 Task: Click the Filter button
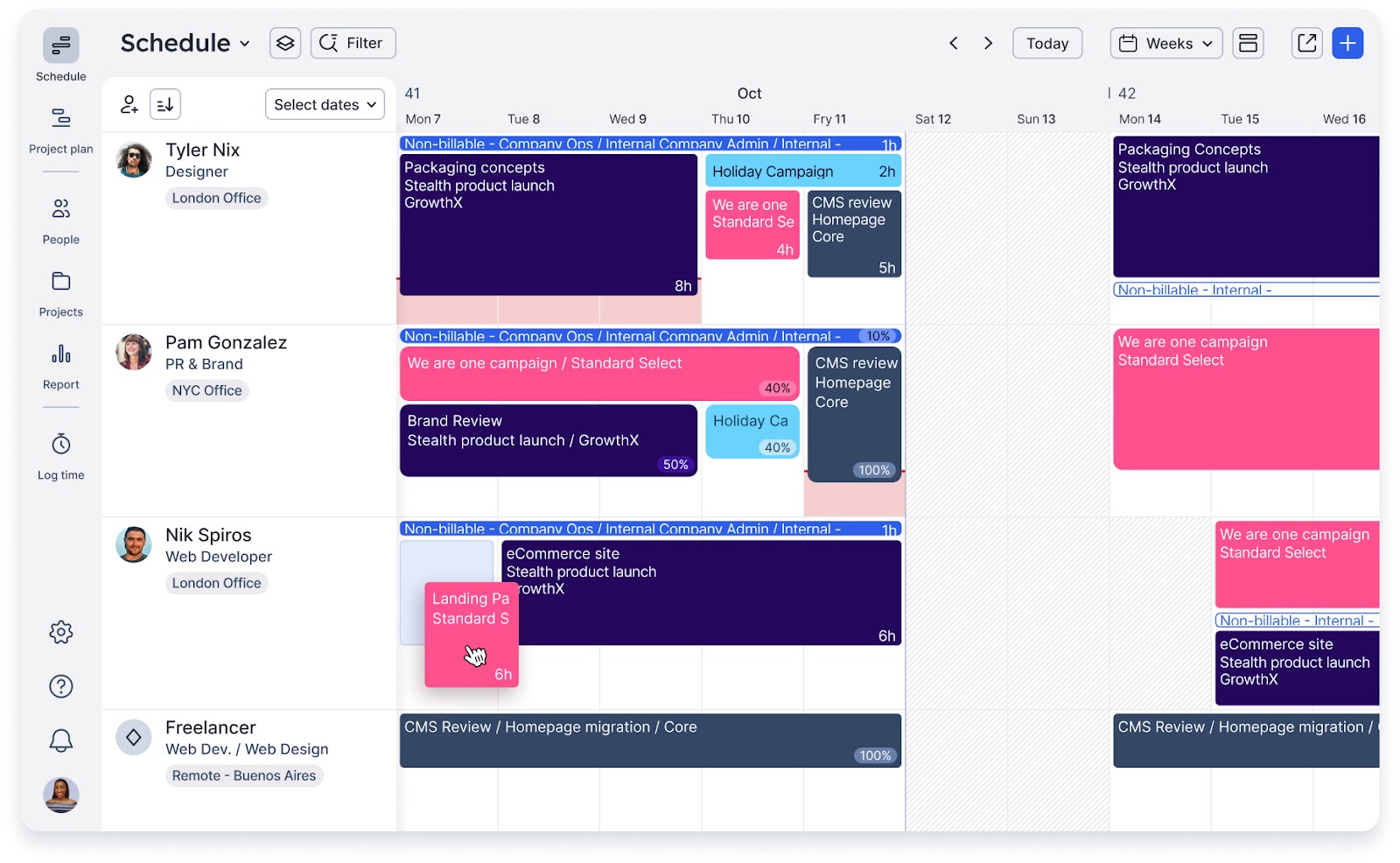coord(353,43)
